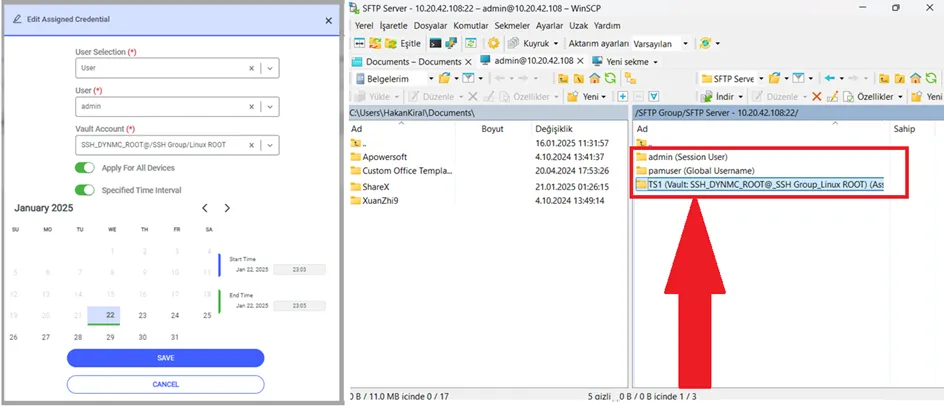Open the İşaretle menu
Viewport: 944px width, 406px height.
(394, 26)
